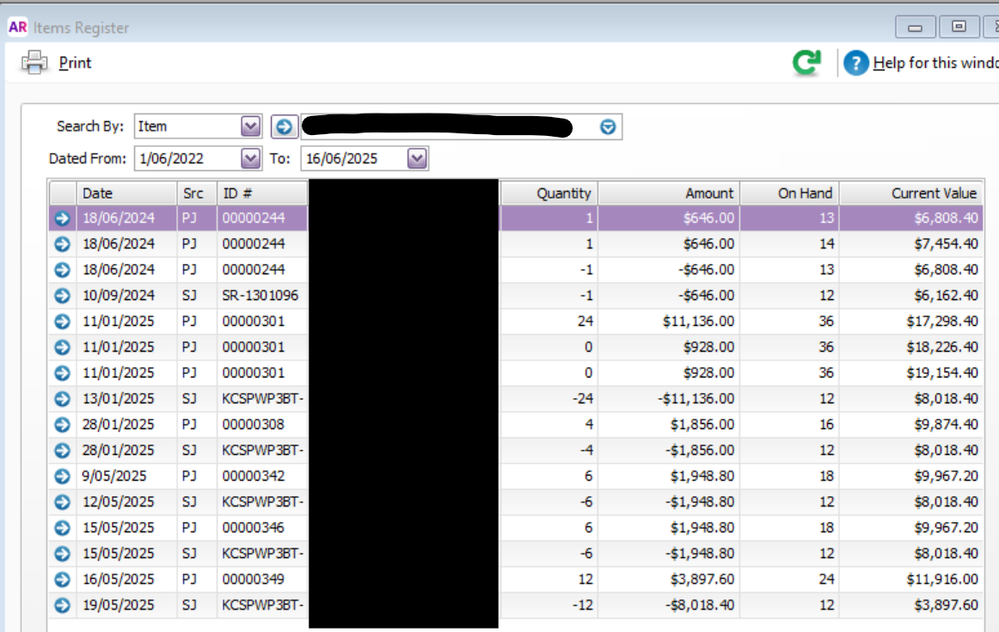This screenshot has width=999, height=632.
Task: Click the Quantity column header
Action: [549, 193]
